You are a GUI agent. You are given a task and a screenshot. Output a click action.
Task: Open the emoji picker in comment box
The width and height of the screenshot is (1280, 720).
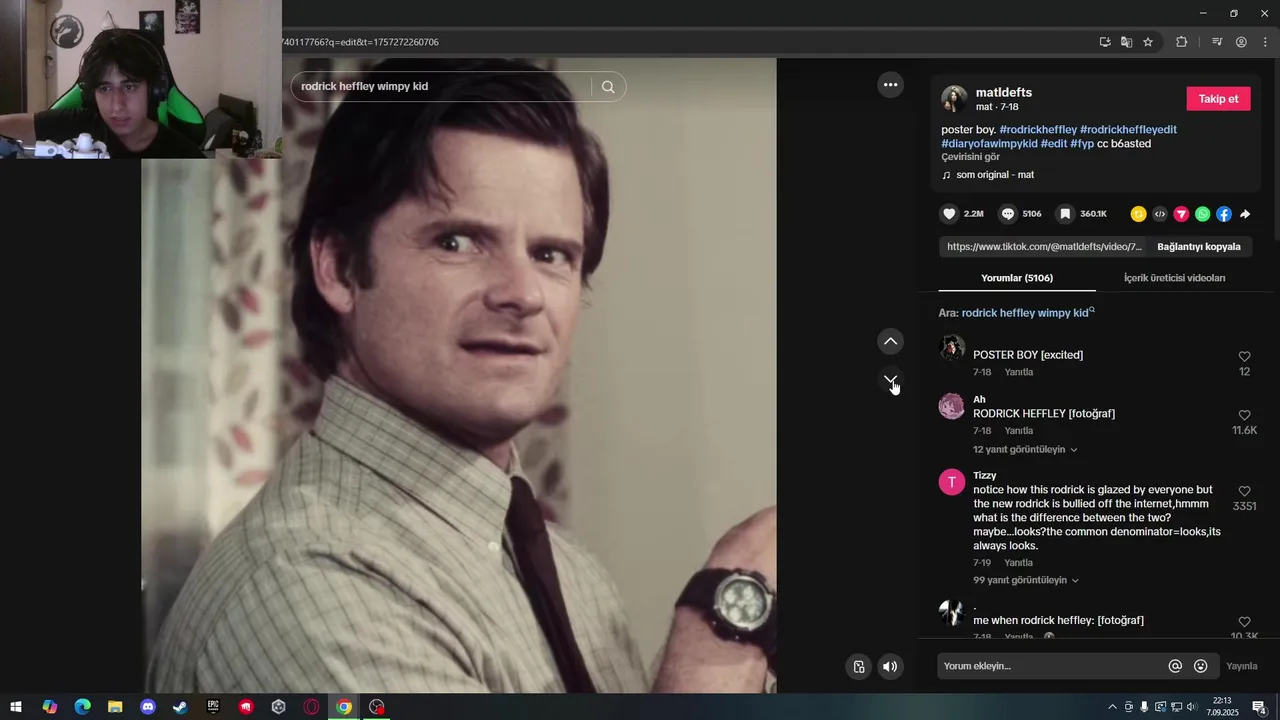[x=1201, y=666]
